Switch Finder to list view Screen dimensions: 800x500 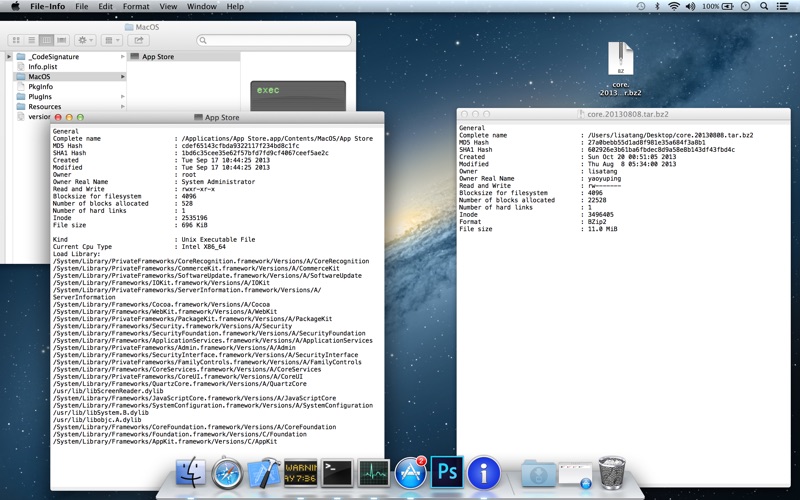(32, 40)
